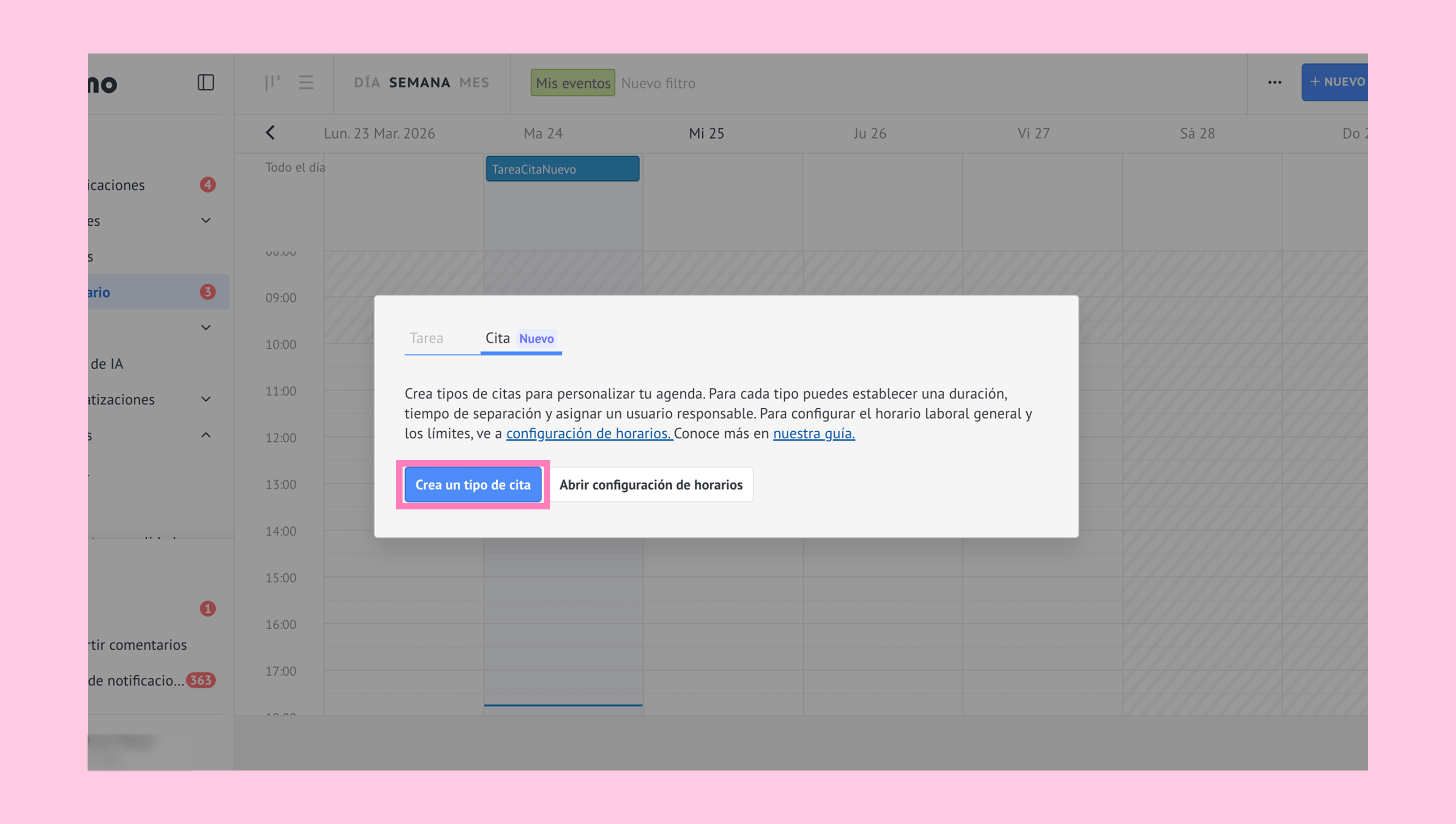The image size is (1456, 824).
Task: Switch to the Tarea tab
Action: tap(426, 338)
